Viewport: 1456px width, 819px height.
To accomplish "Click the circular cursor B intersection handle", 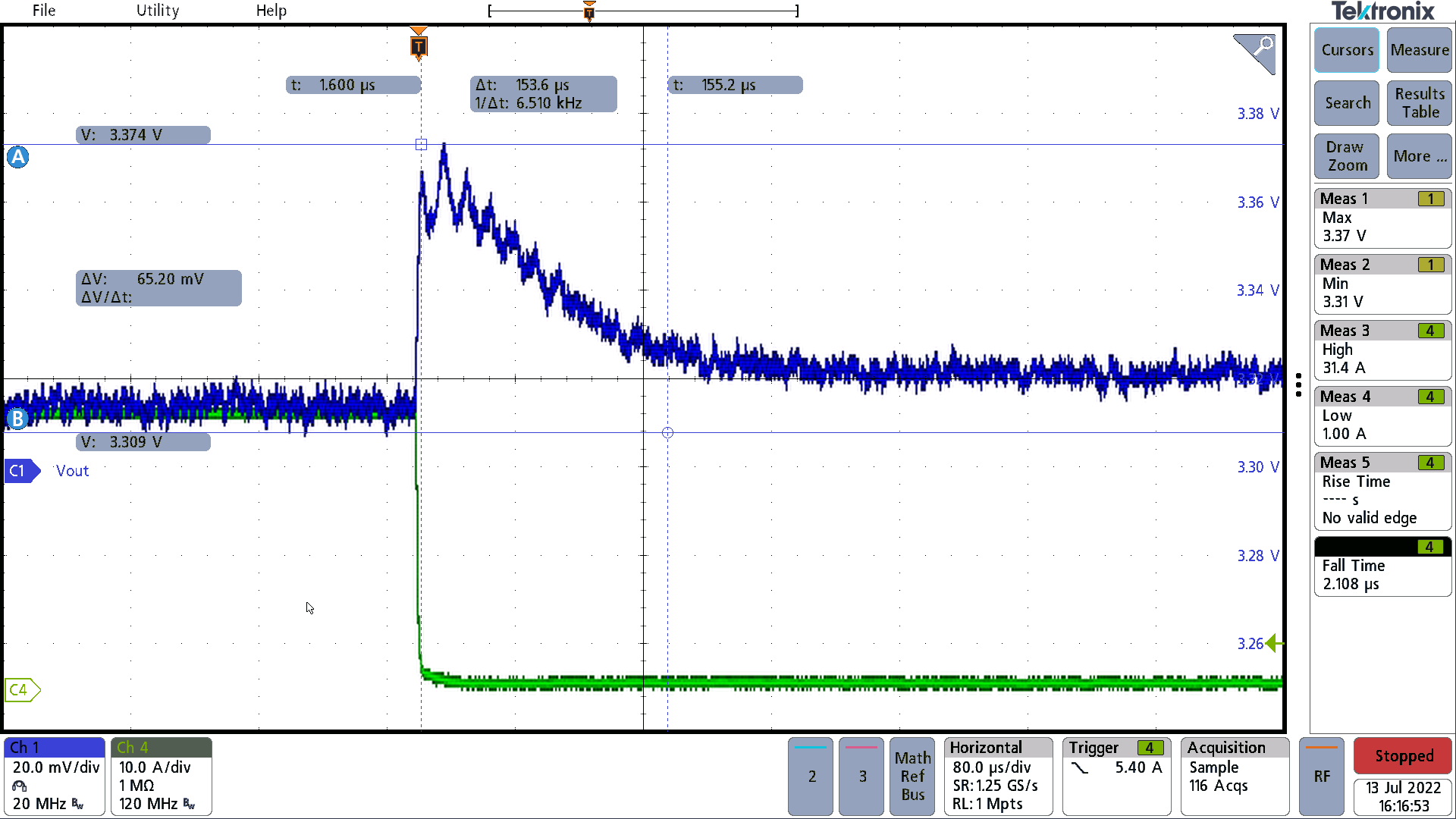I will click(667, 433).
